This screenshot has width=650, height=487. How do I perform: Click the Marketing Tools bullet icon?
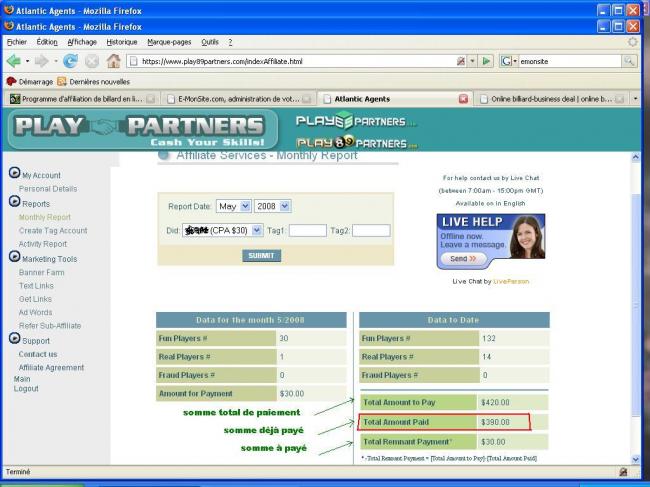click(15, 257)
